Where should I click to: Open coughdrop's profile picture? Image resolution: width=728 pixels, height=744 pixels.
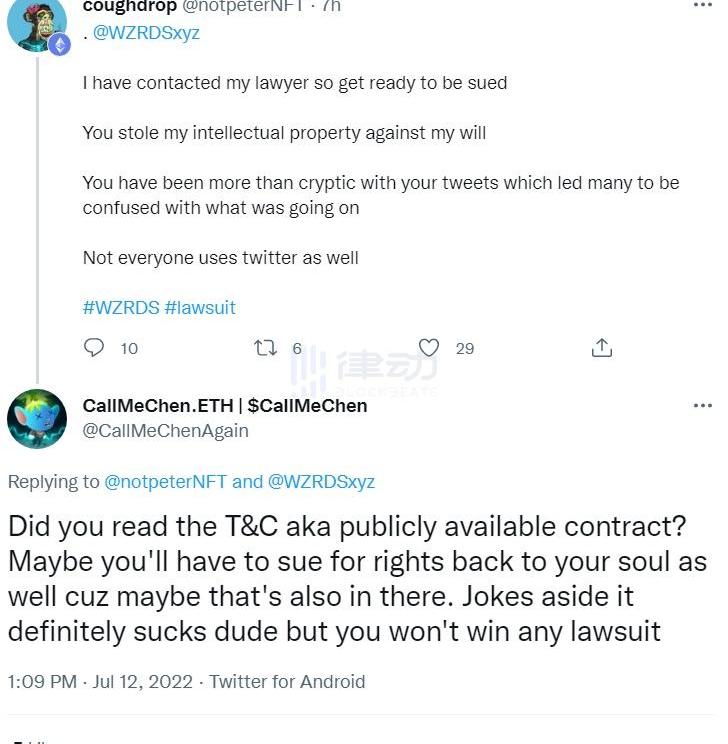click(x=35, y=22)
